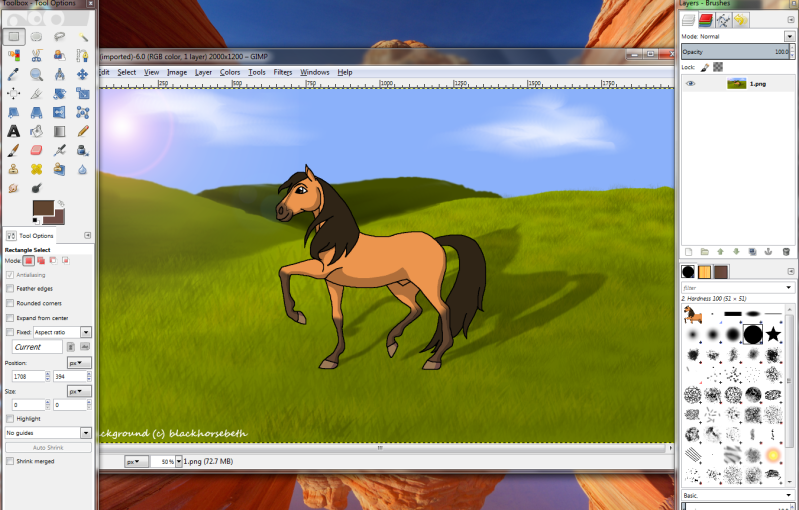
Task: Toggle the Feather edges checkbox
Action: click(x=10, y=288)
